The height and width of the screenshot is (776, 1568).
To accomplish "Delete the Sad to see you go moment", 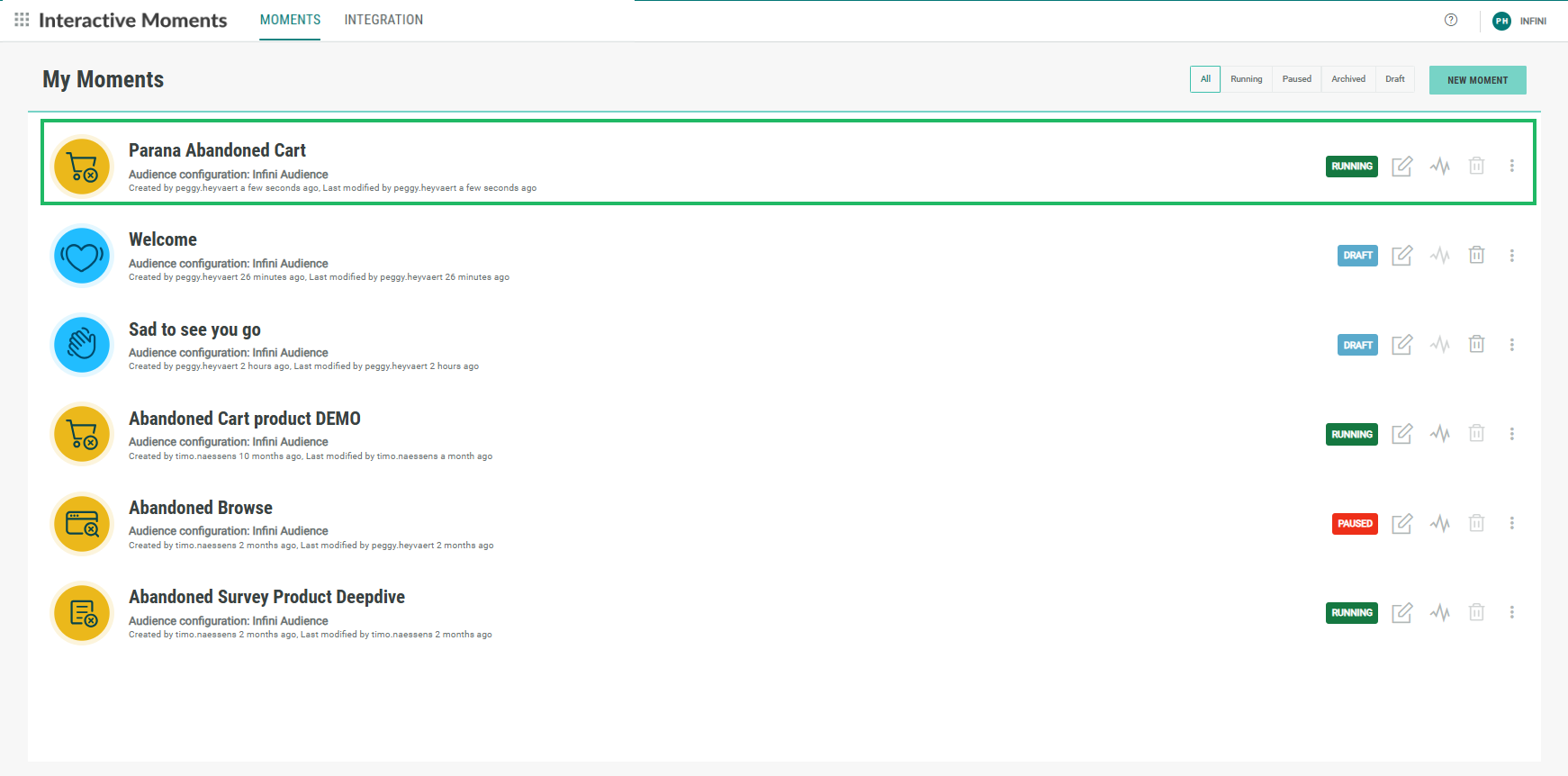I will pos(1476,344).
